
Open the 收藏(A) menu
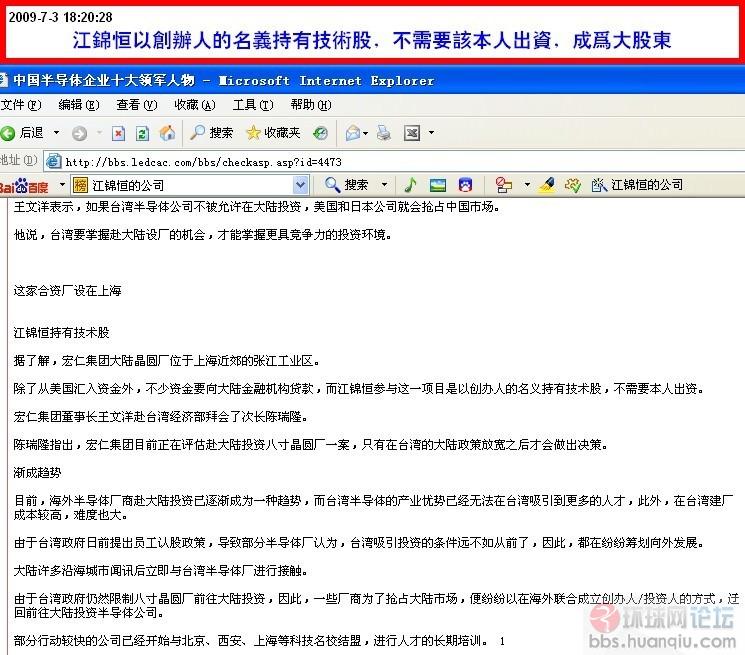[195, 104]
